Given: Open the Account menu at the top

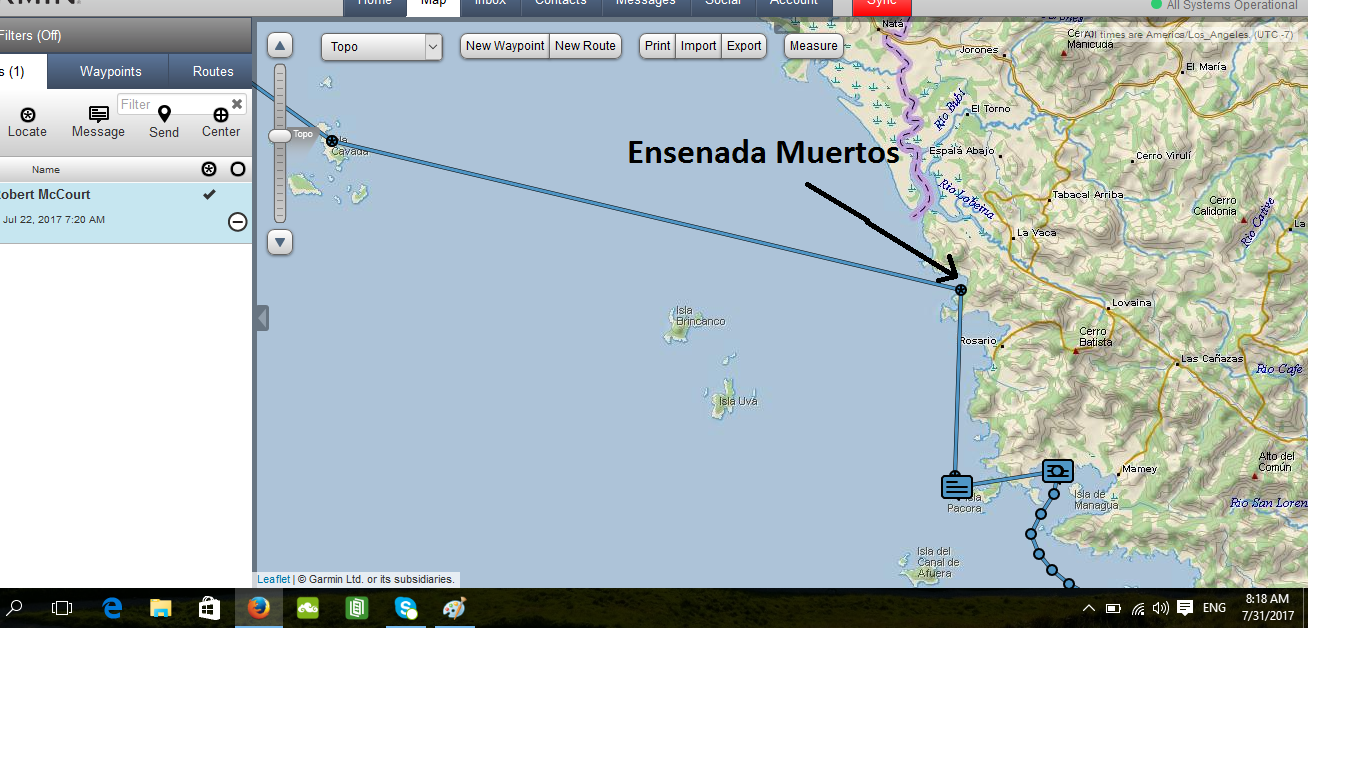Looking at the screenshot, I should coord(793,3).
